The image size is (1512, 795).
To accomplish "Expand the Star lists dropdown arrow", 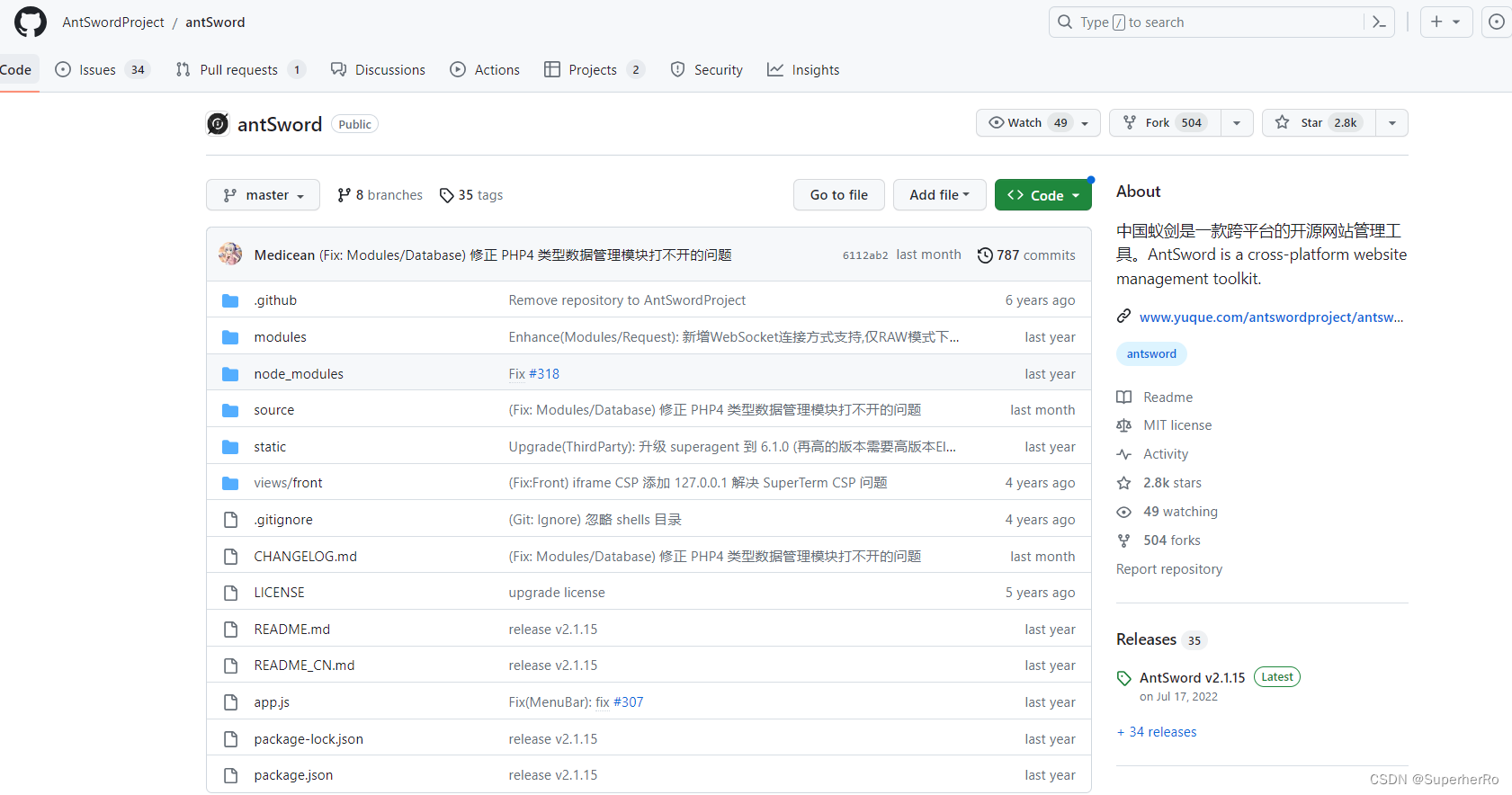I will click(x=1392, y=122).
